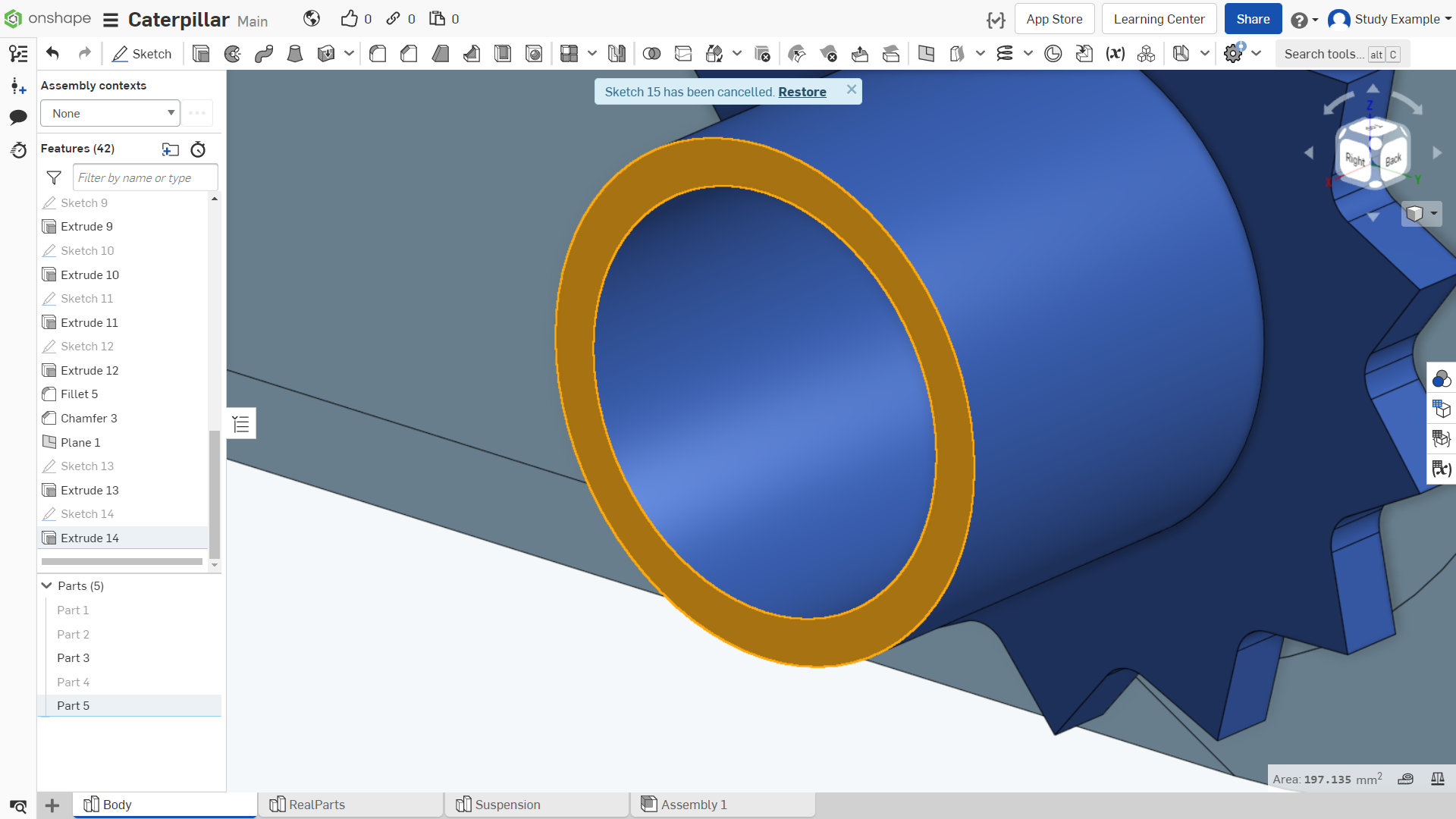The height and width of the screenshot is (819, 1456).
Task: Click the Sweep tool icon
Action: click(264, 54)
